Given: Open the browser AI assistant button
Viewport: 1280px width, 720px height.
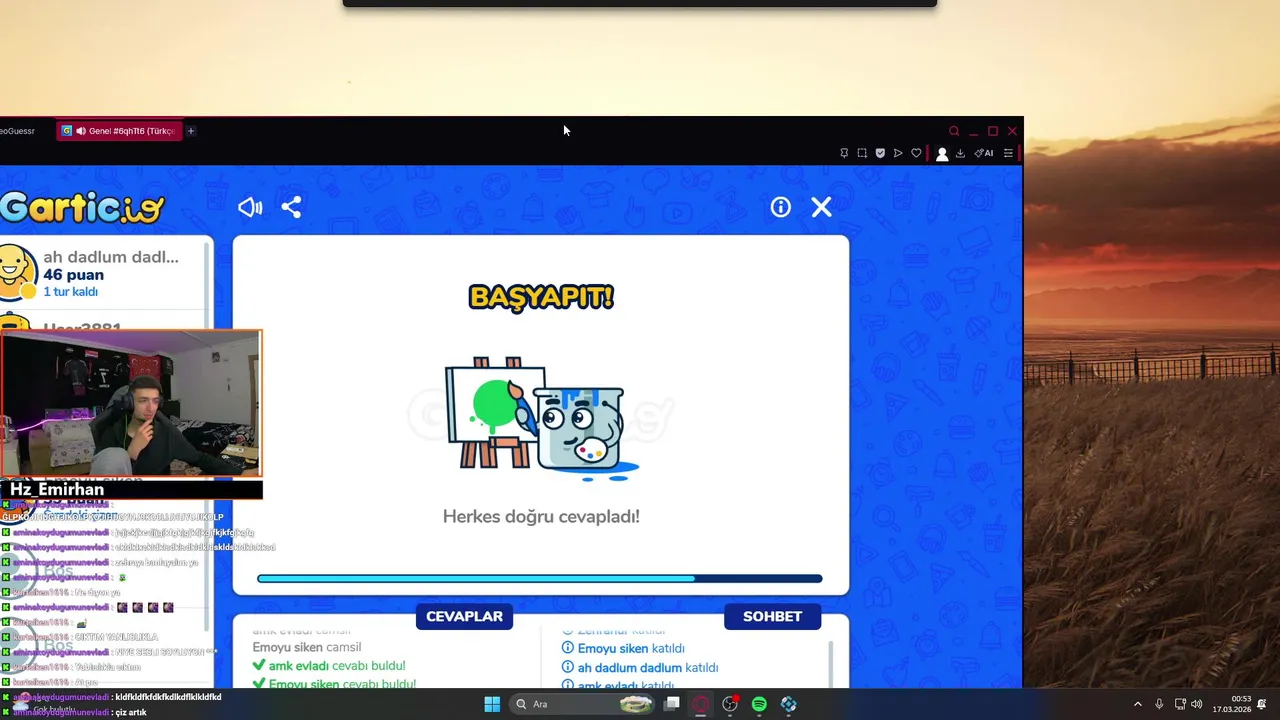Looking at the screenshot, I should [x=984, y=153].
